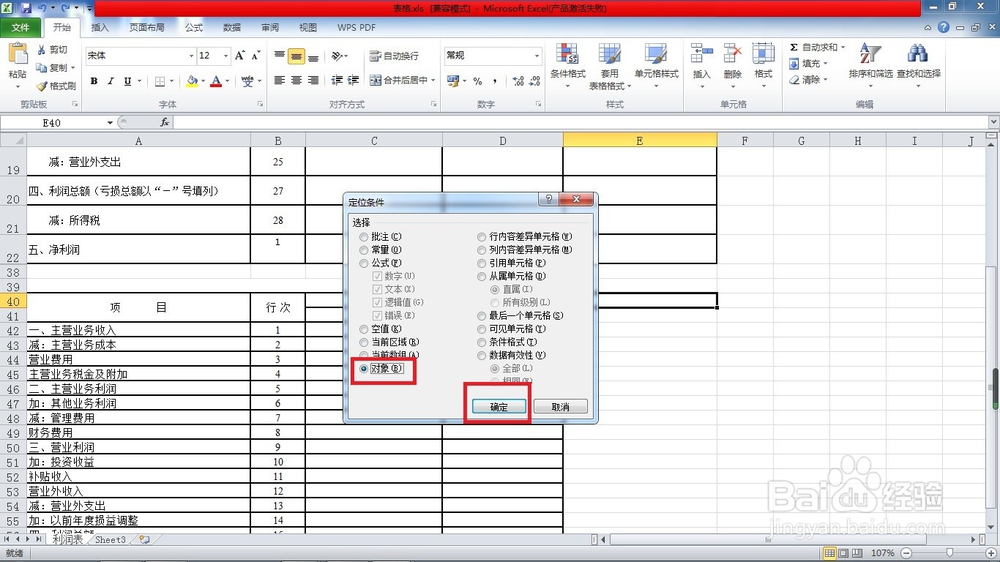The width and height of the screenshot is (1000, 562).
Task: Click the Paste clipboard icon
Action: point(17,54)
